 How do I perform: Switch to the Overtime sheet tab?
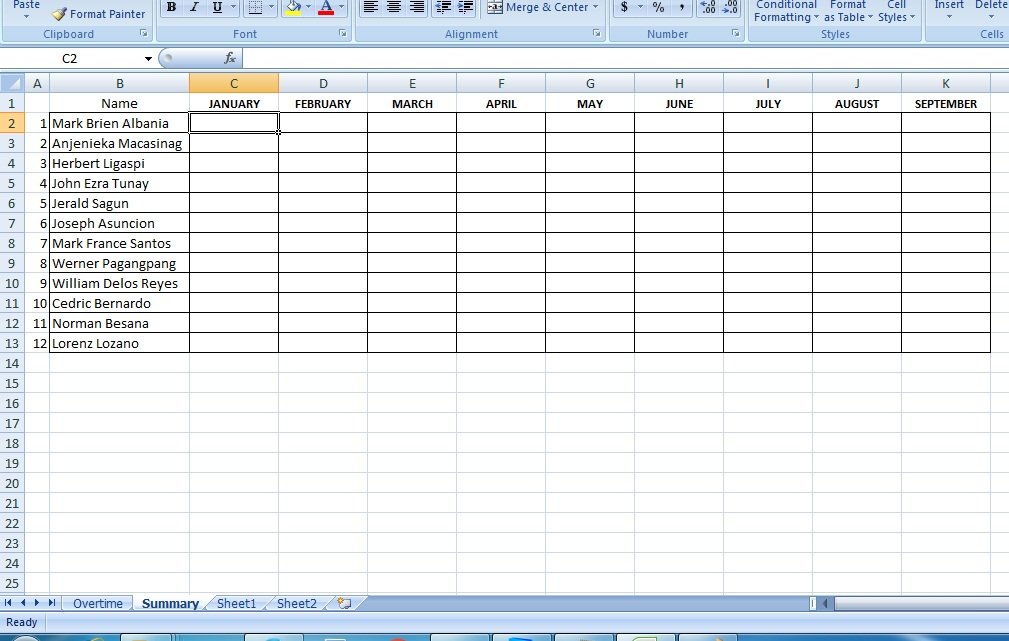(98, 603)
